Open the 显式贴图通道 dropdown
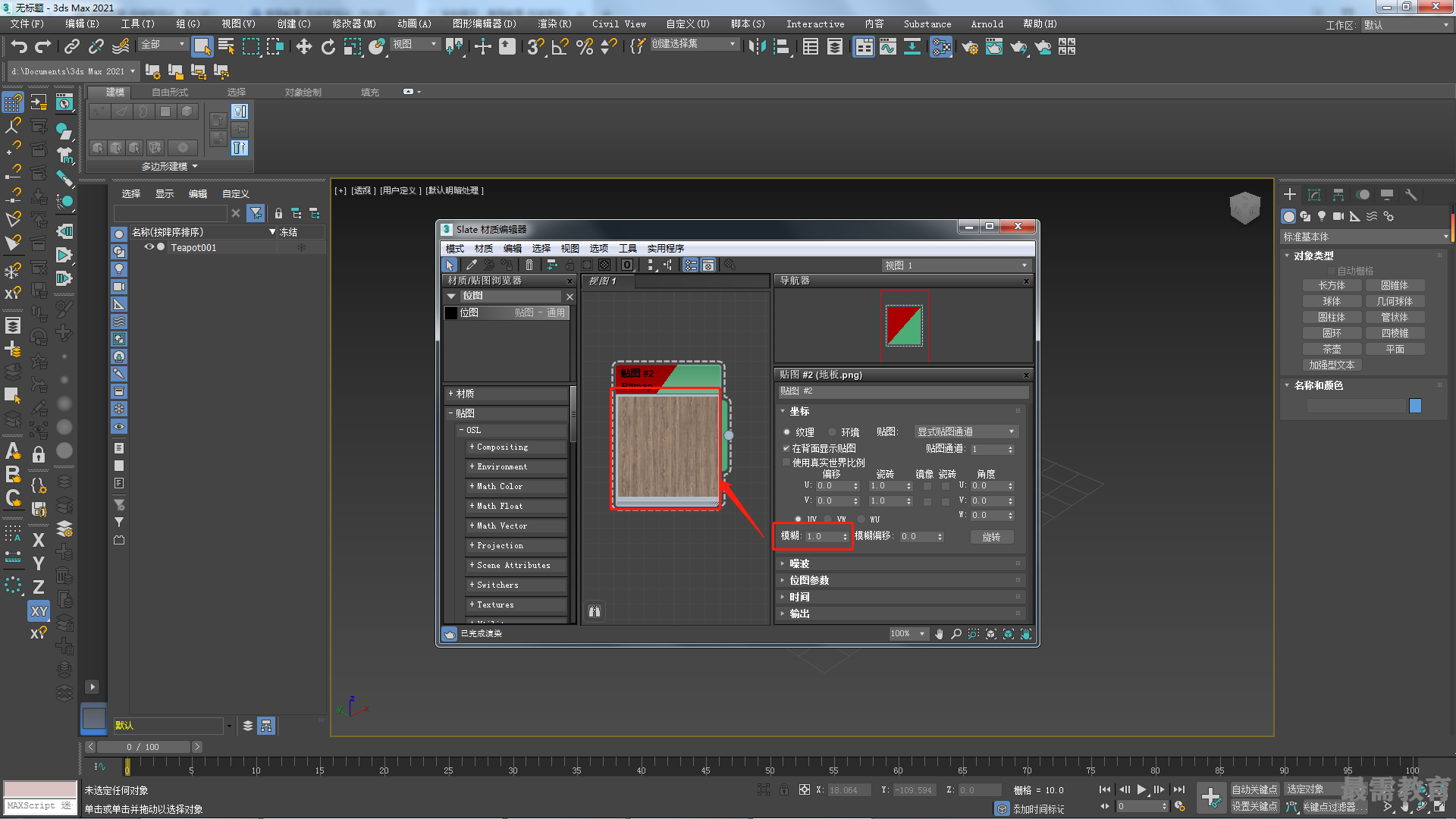Viewport: 1456px width, 819px height. point(965,431)
